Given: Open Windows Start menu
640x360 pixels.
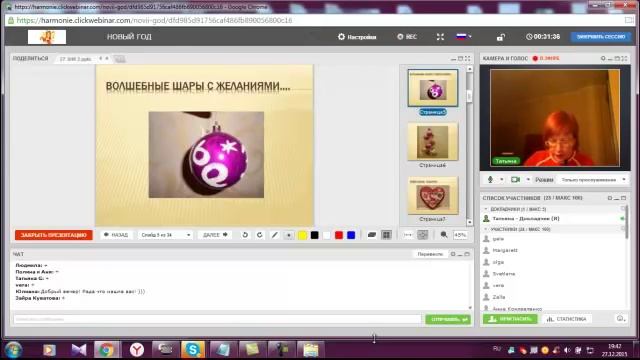Looking at the screenshot, I should tap(13, 350).
